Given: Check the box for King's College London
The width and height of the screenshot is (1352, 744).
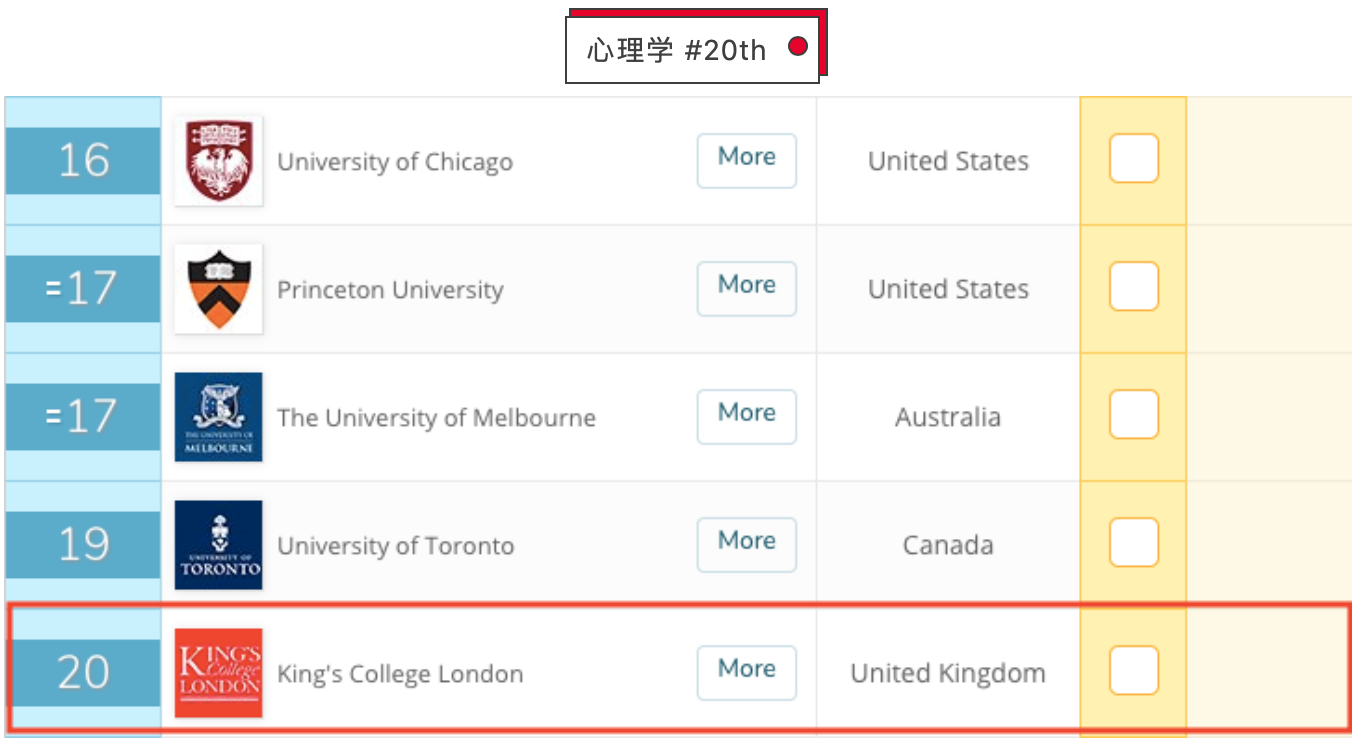Looking at the screenshot, I should pos(1133,671).
